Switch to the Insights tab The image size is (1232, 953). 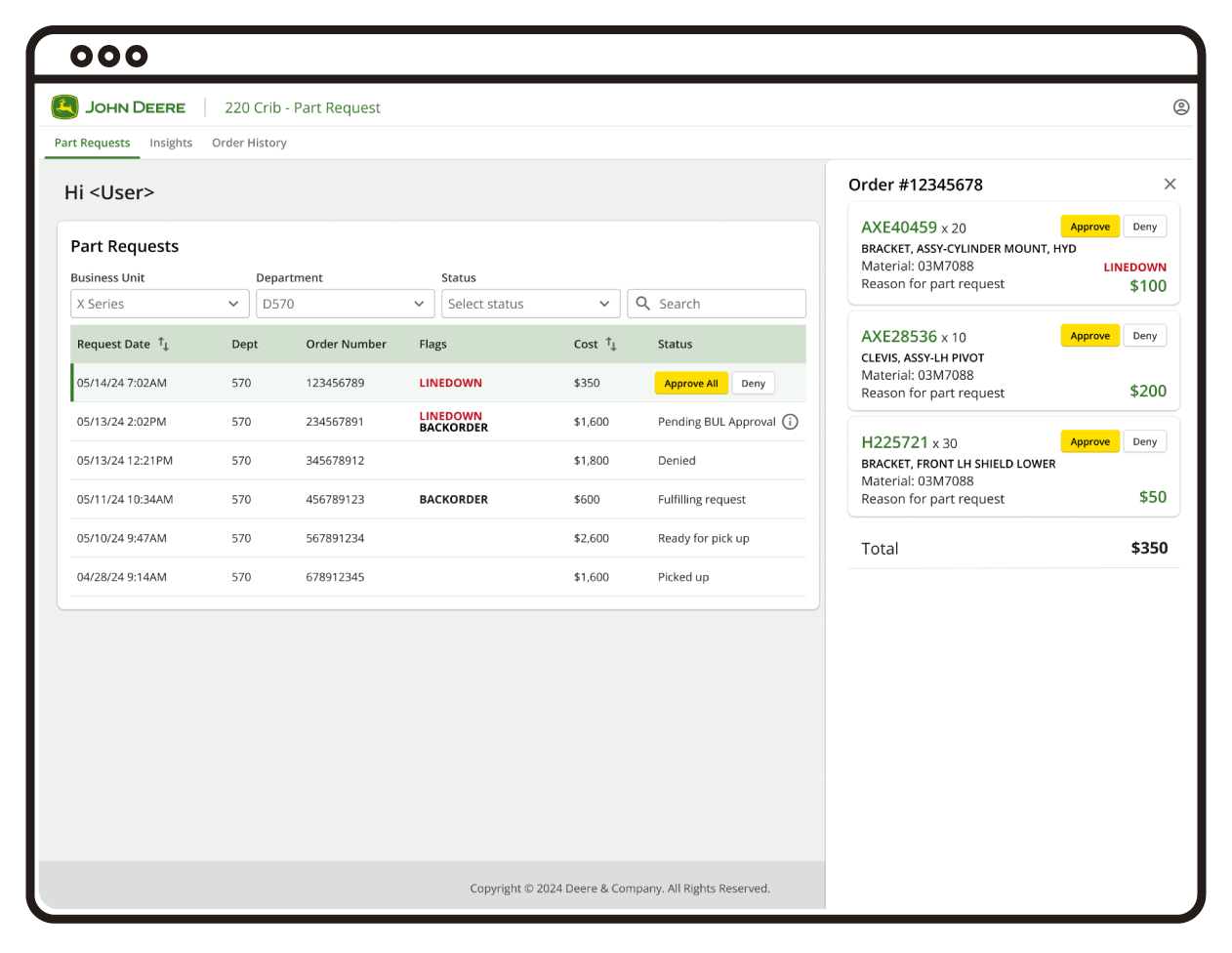coord(171,143)
